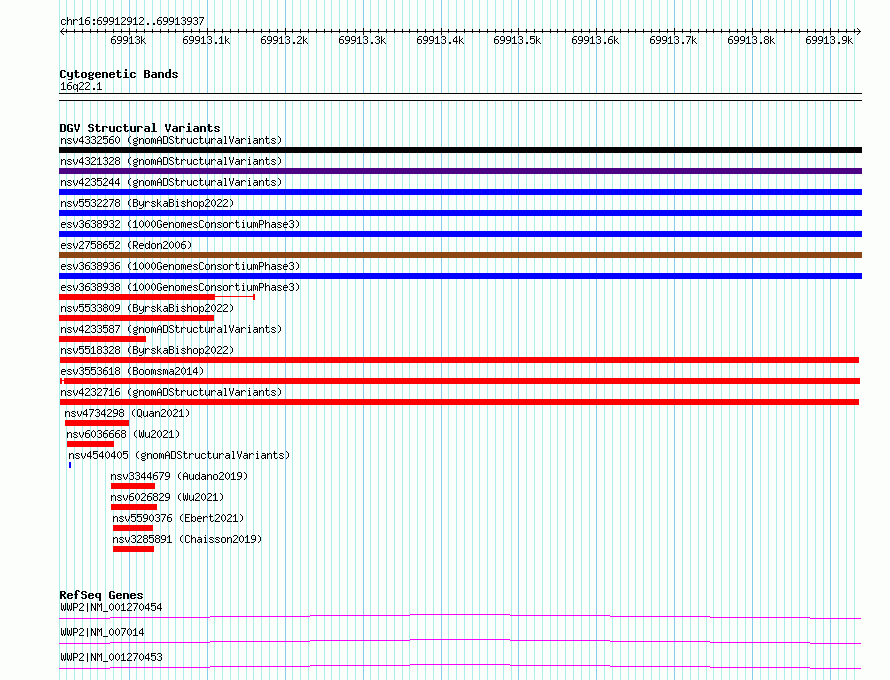This screenshot has height=680, width=890.
Task: Open transcript WWP2|NM_001270453 label
Action: [x=111, y=657]
